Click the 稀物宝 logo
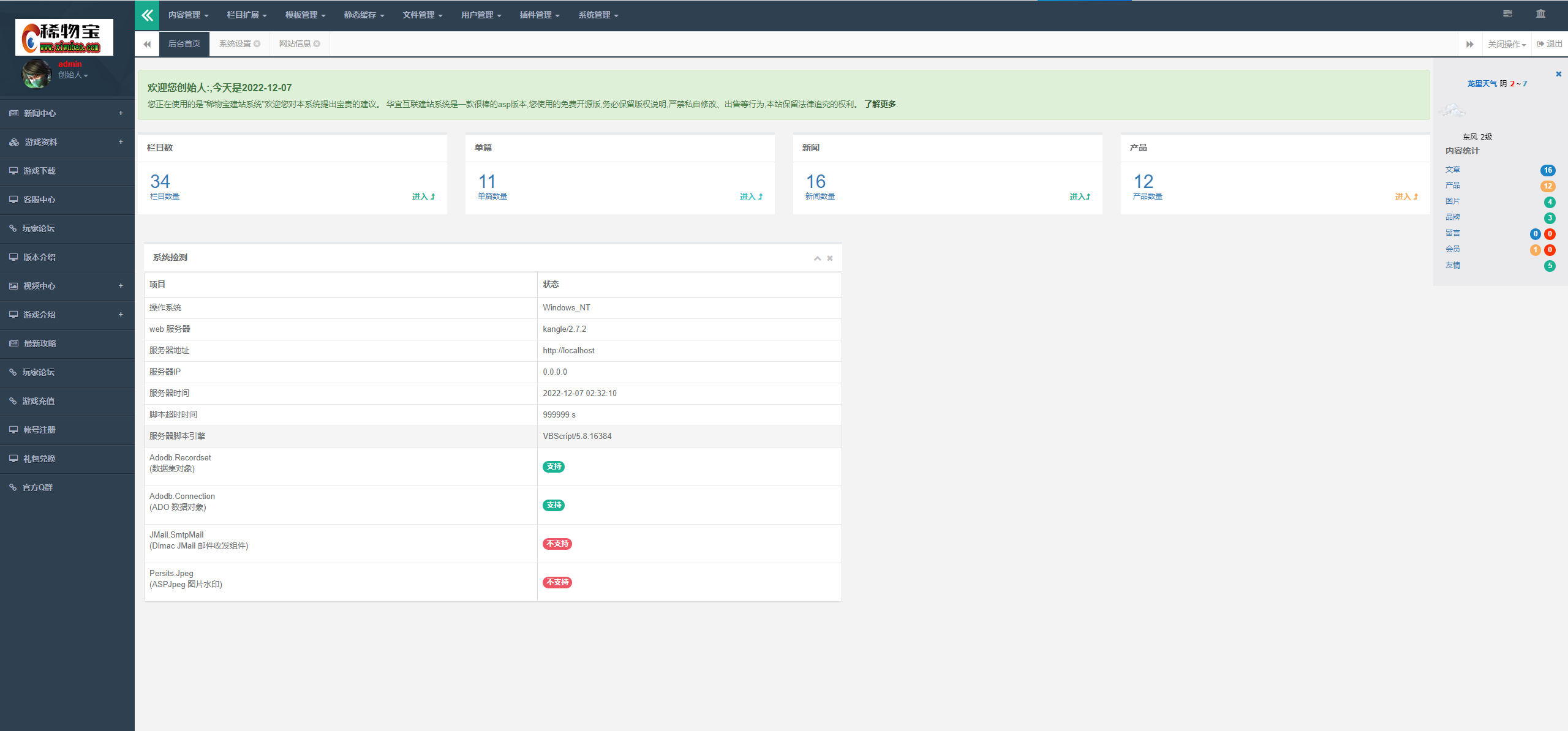 64,37
